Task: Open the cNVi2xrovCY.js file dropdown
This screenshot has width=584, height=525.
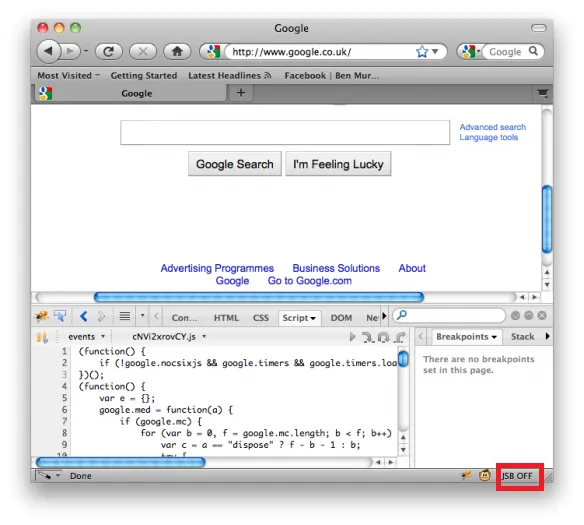Action: tap(169, 337)
